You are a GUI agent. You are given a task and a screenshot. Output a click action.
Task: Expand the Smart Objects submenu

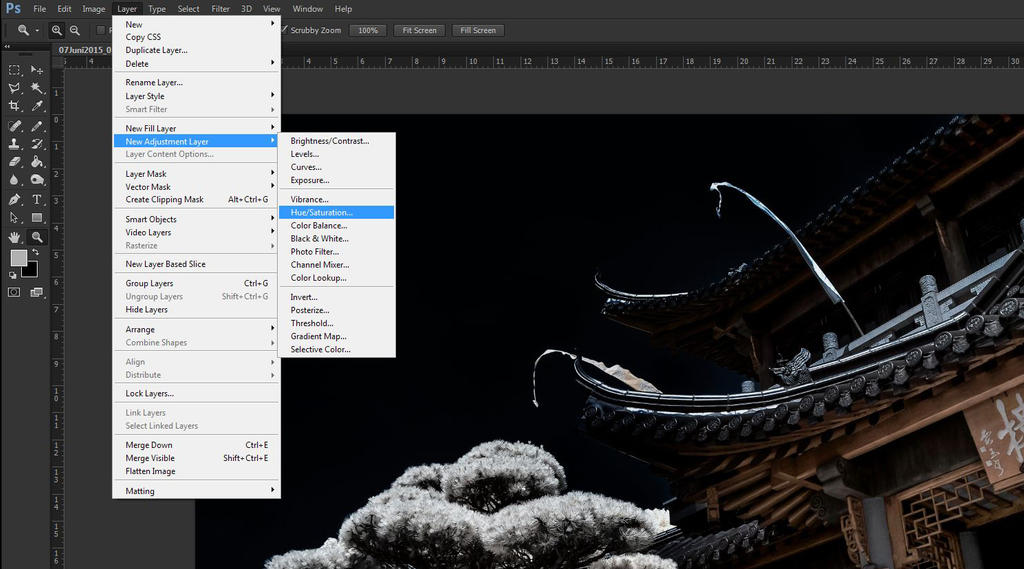197,219
